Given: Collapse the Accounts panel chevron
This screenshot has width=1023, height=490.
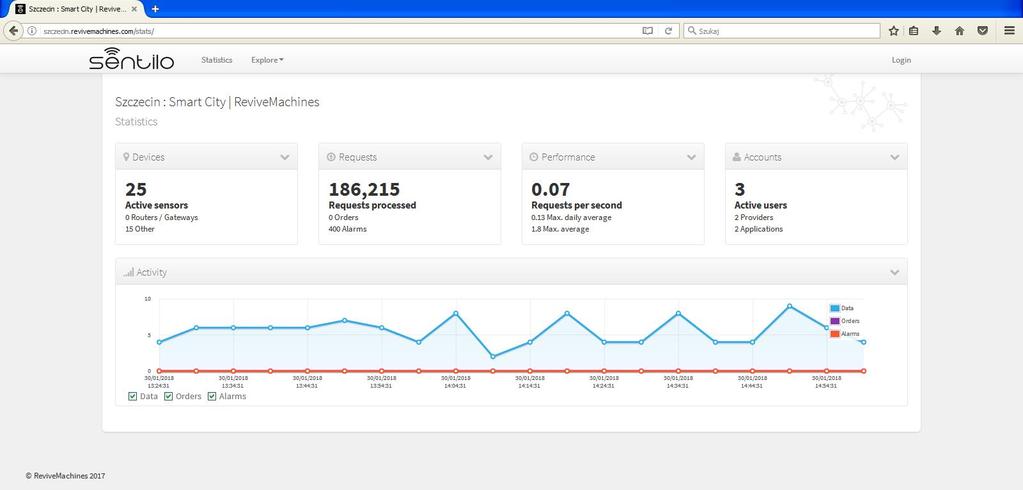Looking at the screenshot, I should (x=894, y=157).
